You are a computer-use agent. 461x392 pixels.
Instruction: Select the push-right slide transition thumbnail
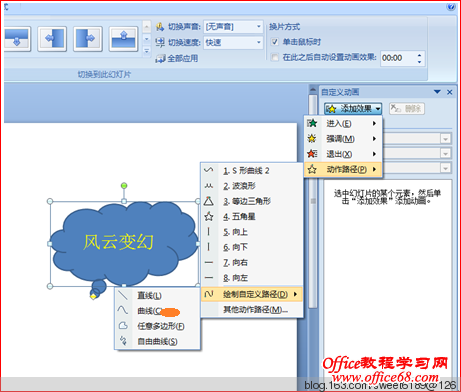click(x=88, y=39)
